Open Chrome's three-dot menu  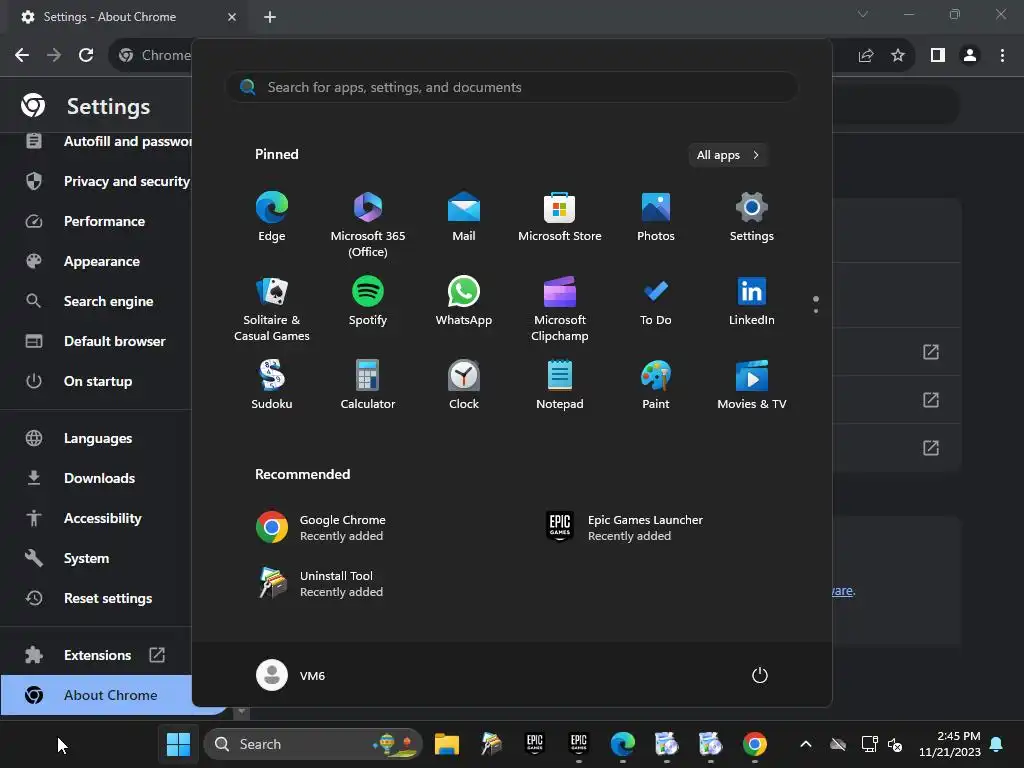[x=1002, y=55]
